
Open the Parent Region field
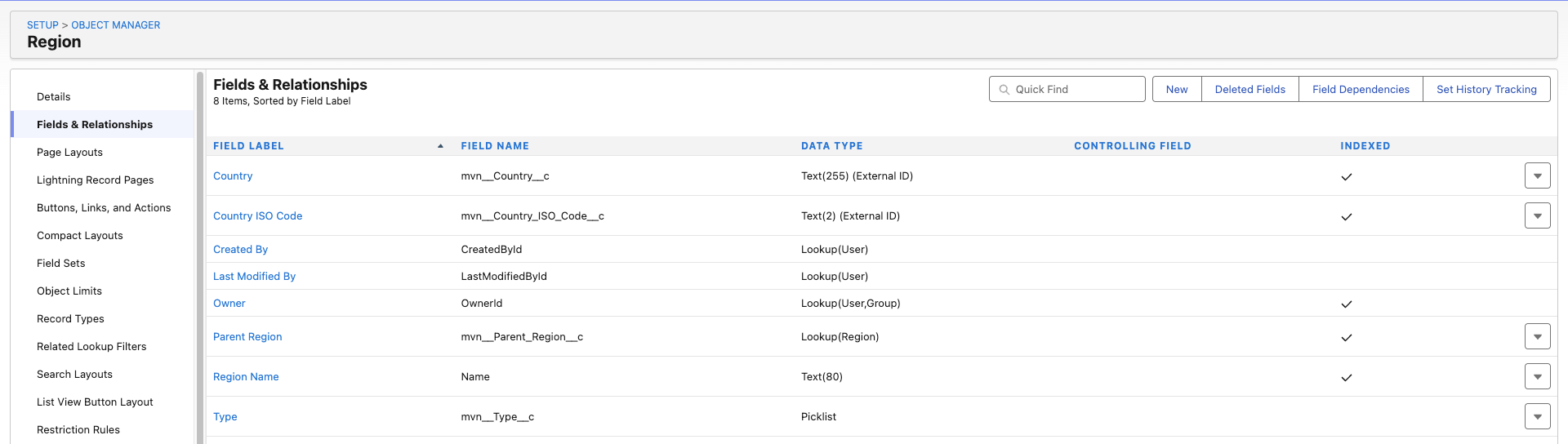[247, 336]
